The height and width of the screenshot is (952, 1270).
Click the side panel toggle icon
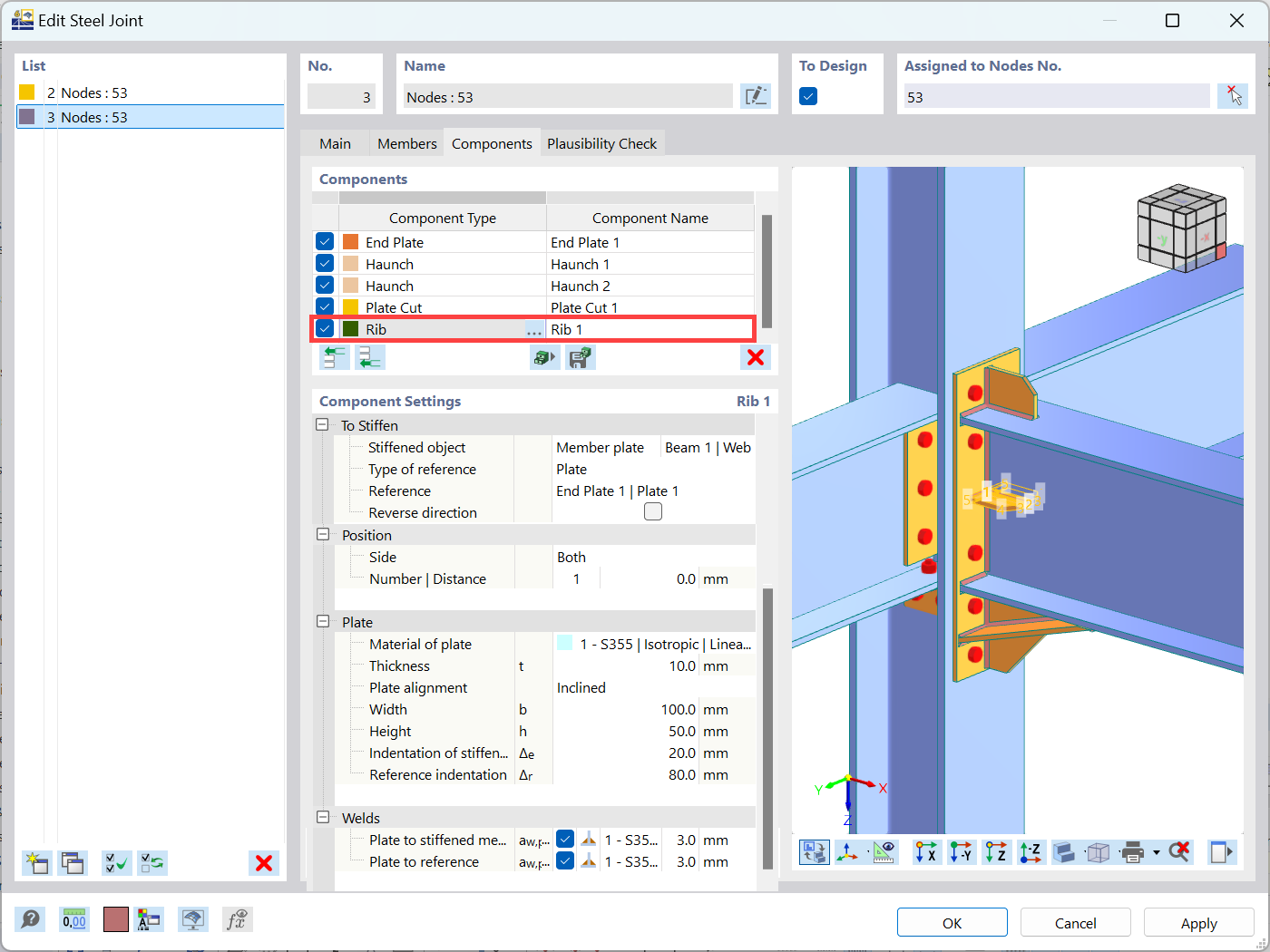click(x=1222, y=852)
